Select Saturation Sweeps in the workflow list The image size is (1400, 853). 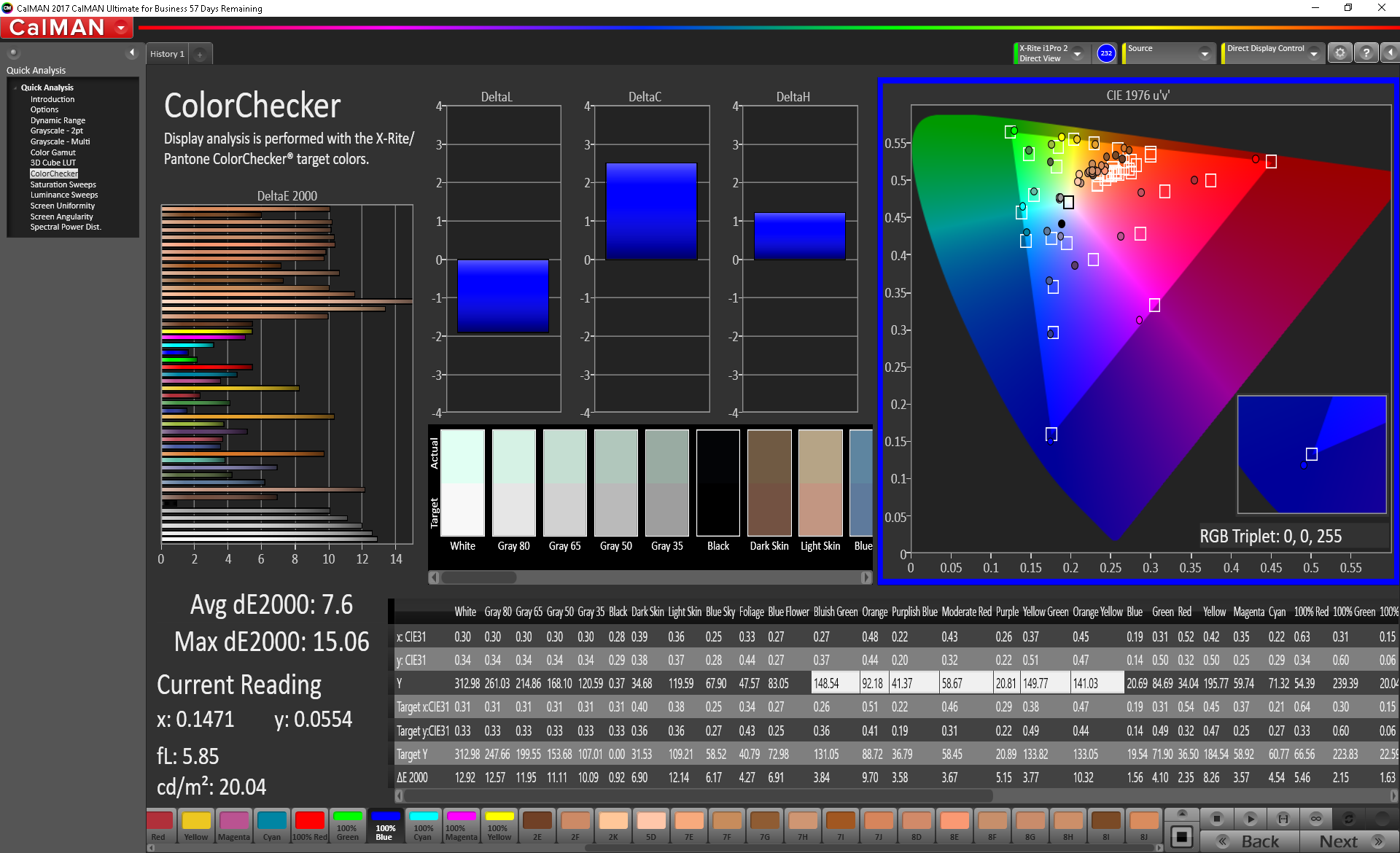coord(63,184)
